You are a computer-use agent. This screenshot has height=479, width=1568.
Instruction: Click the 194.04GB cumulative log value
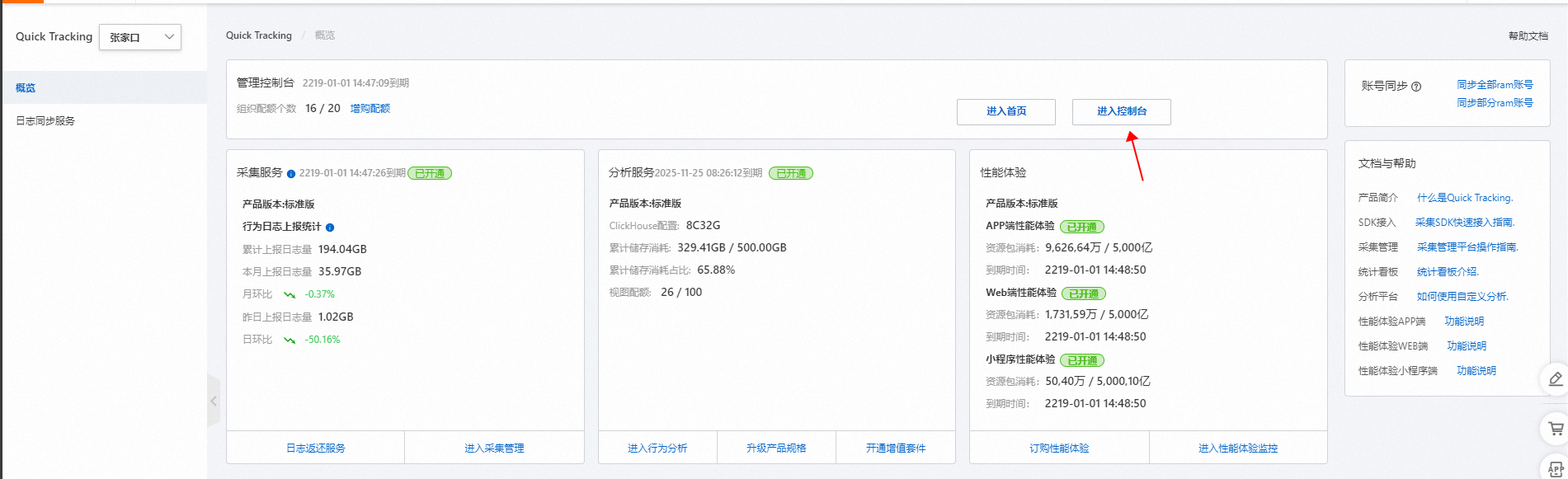coord(342,249)
